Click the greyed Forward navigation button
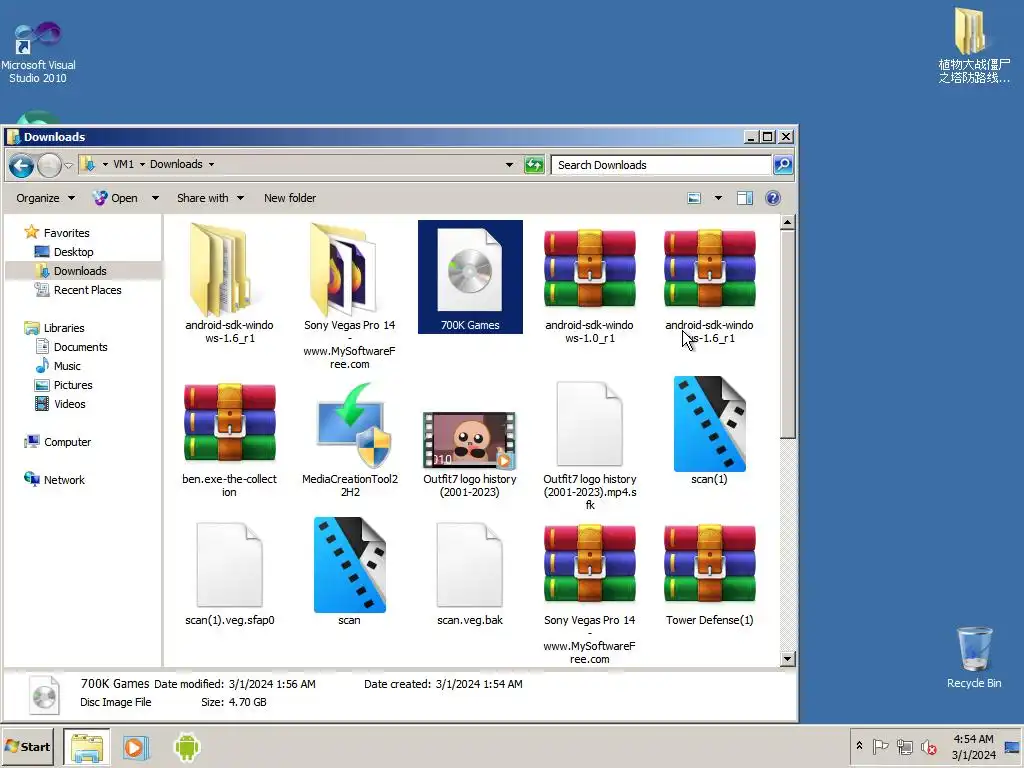Viewport: 1024px width, 768px height. pos(49,165)
